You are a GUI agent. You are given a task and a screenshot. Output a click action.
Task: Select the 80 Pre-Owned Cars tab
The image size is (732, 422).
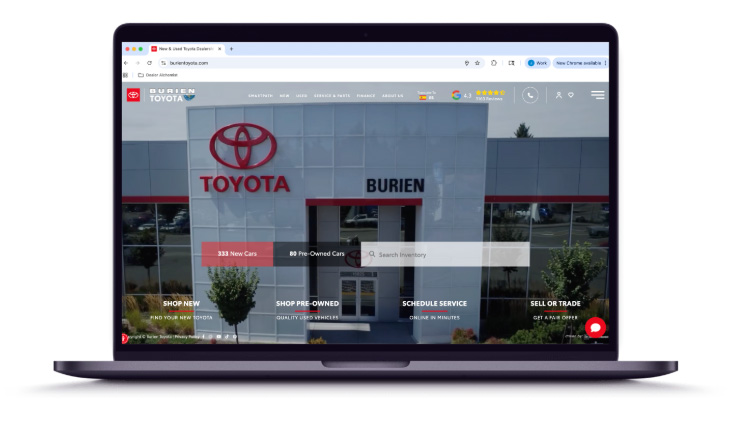click(317, 254)
